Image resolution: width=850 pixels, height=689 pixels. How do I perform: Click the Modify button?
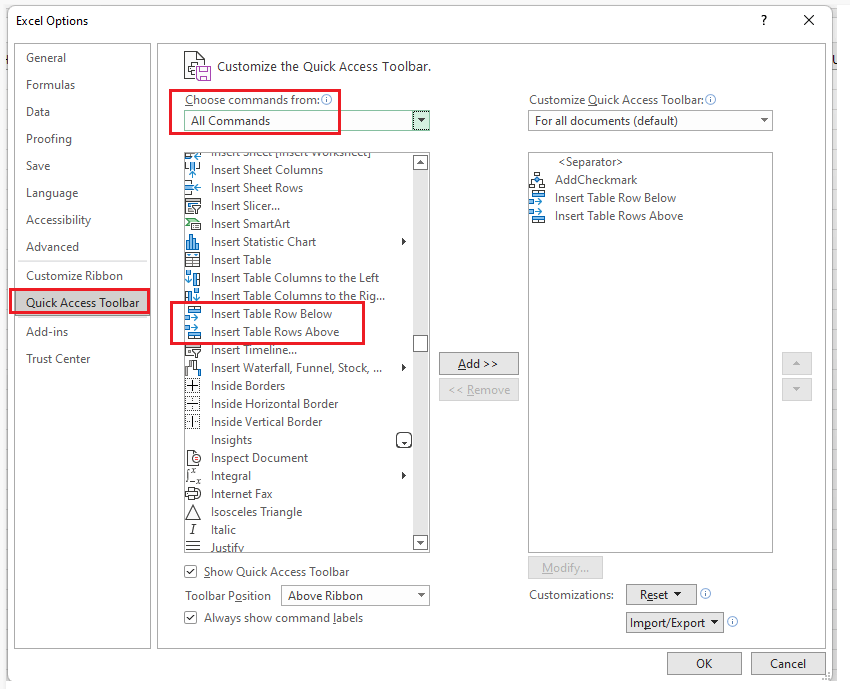point(565,568)
